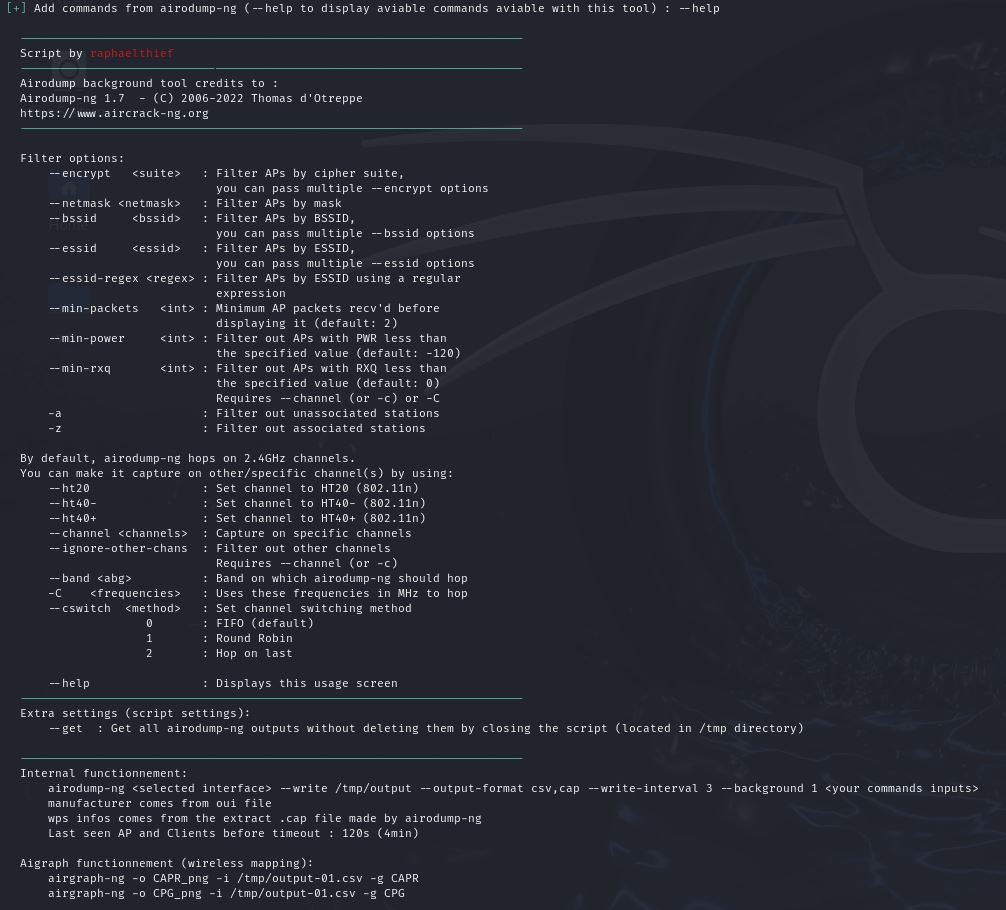Viewport: 1006px width, 910px height.
Task: Click the --encrypt option text
Action: [x=79, y=173]
